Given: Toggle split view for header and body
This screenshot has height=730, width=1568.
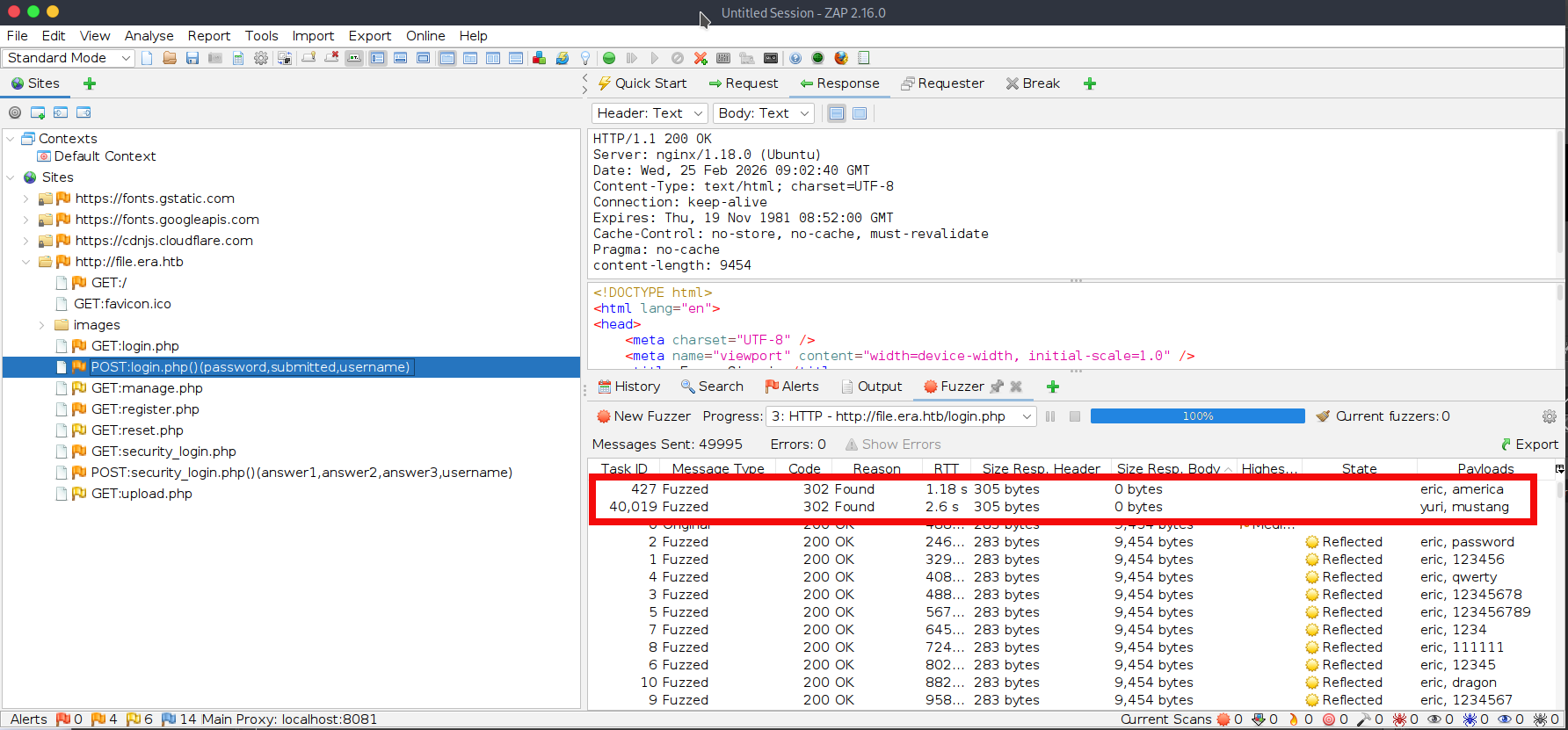Looking at the screenshot, I should pyautogui.click(x=837, y=113).
